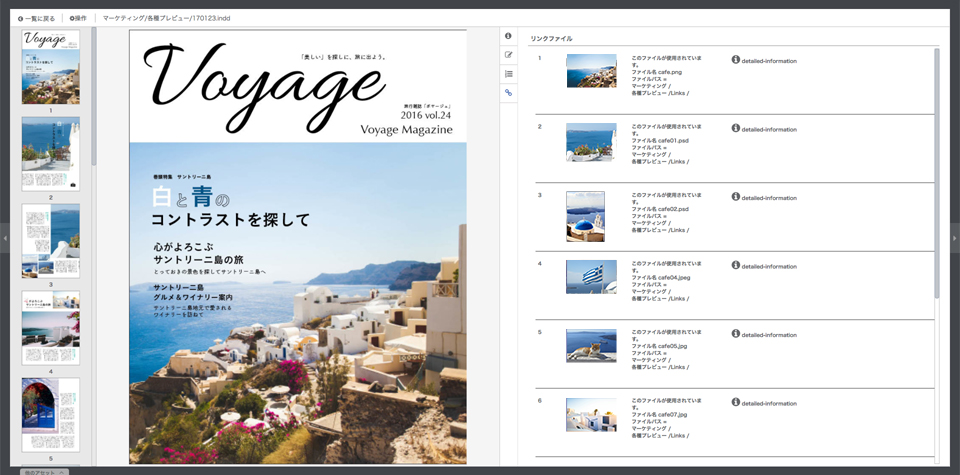
Task: Click info icon for cafe02.psd
Action: (736, 196)
